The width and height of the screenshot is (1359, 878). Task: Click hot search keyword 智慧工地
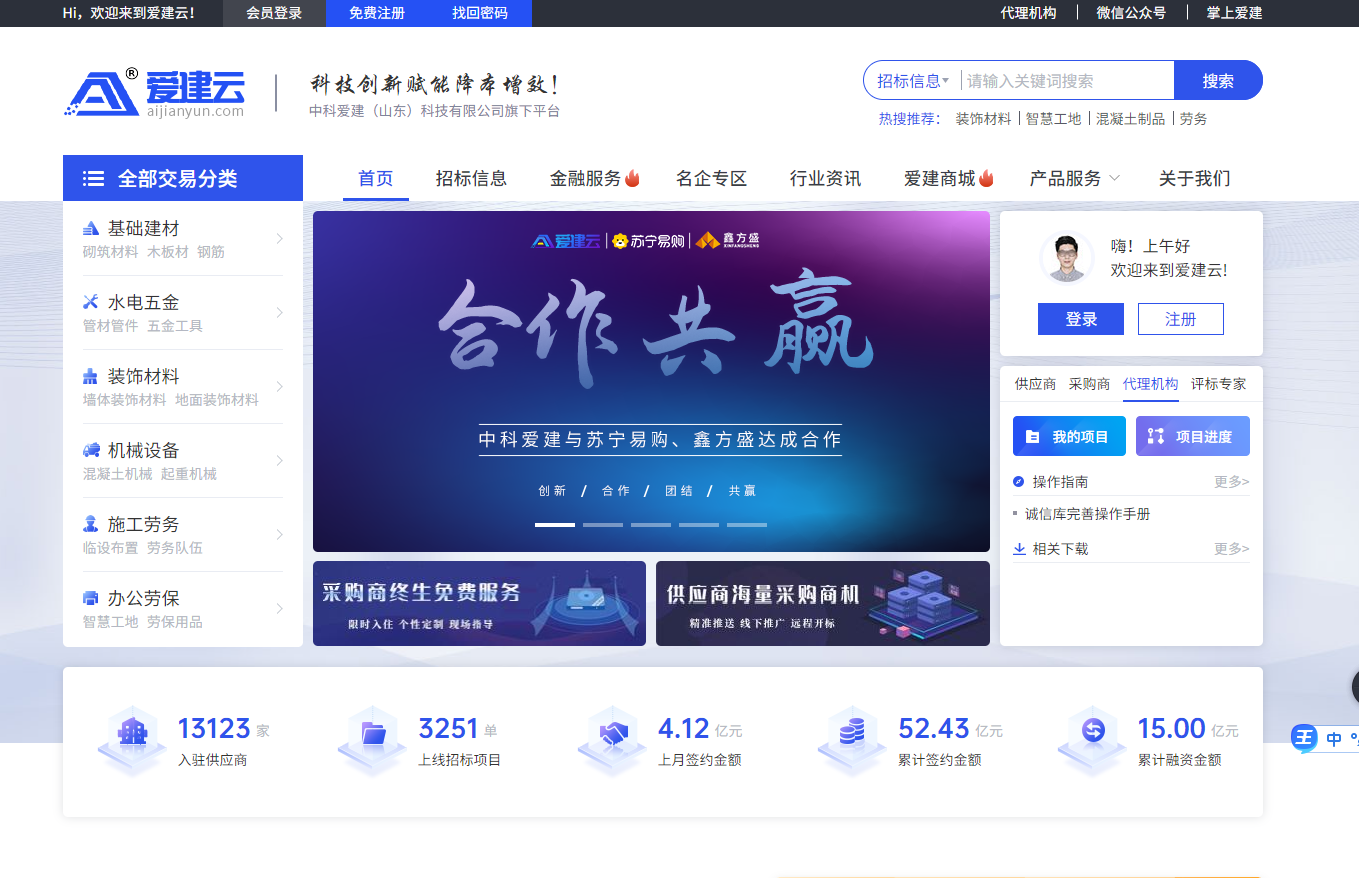click(x=1054, y=119)
